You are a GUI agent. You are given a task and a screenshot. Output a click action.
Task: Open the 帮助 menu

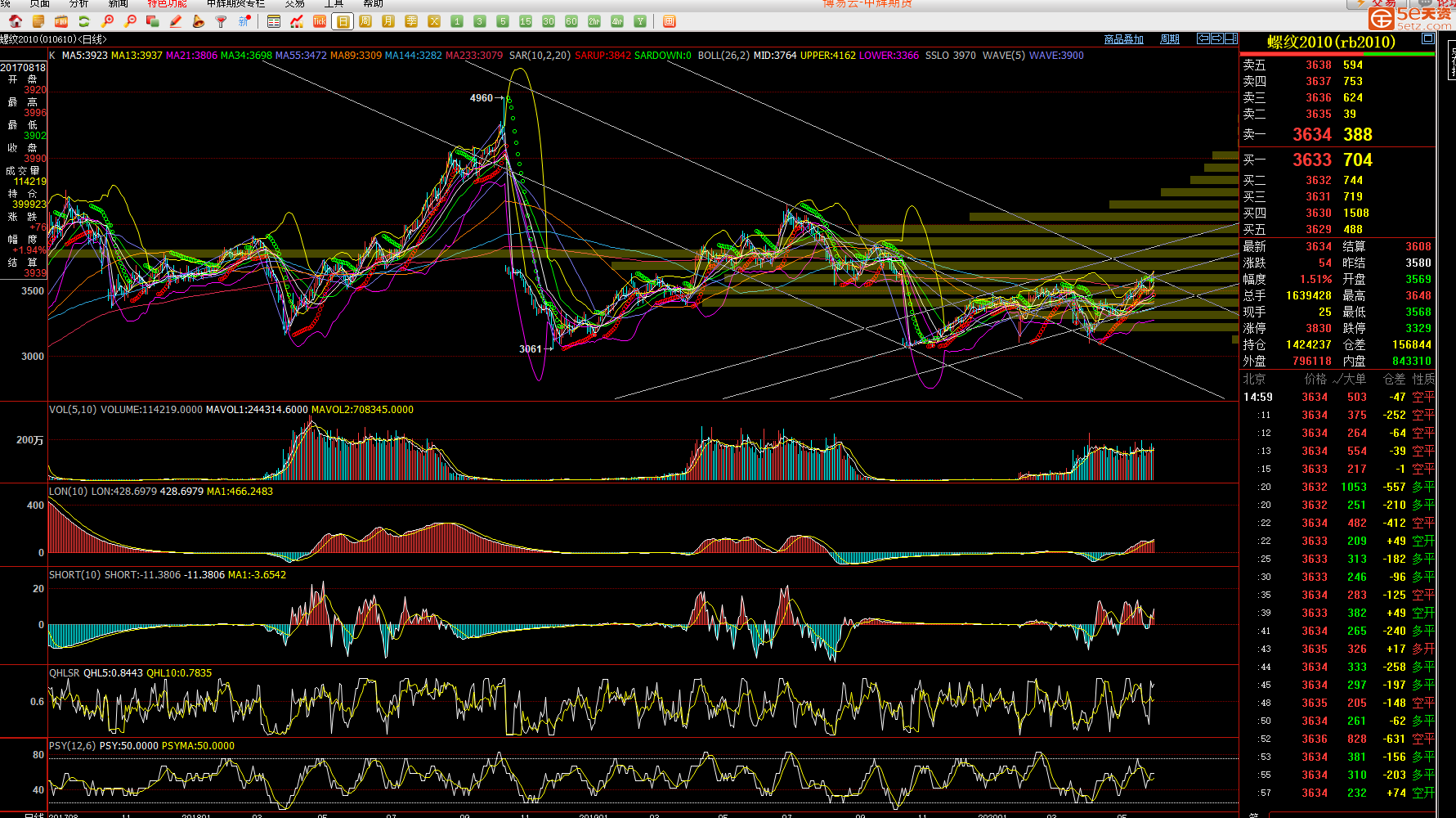(374, 4)
